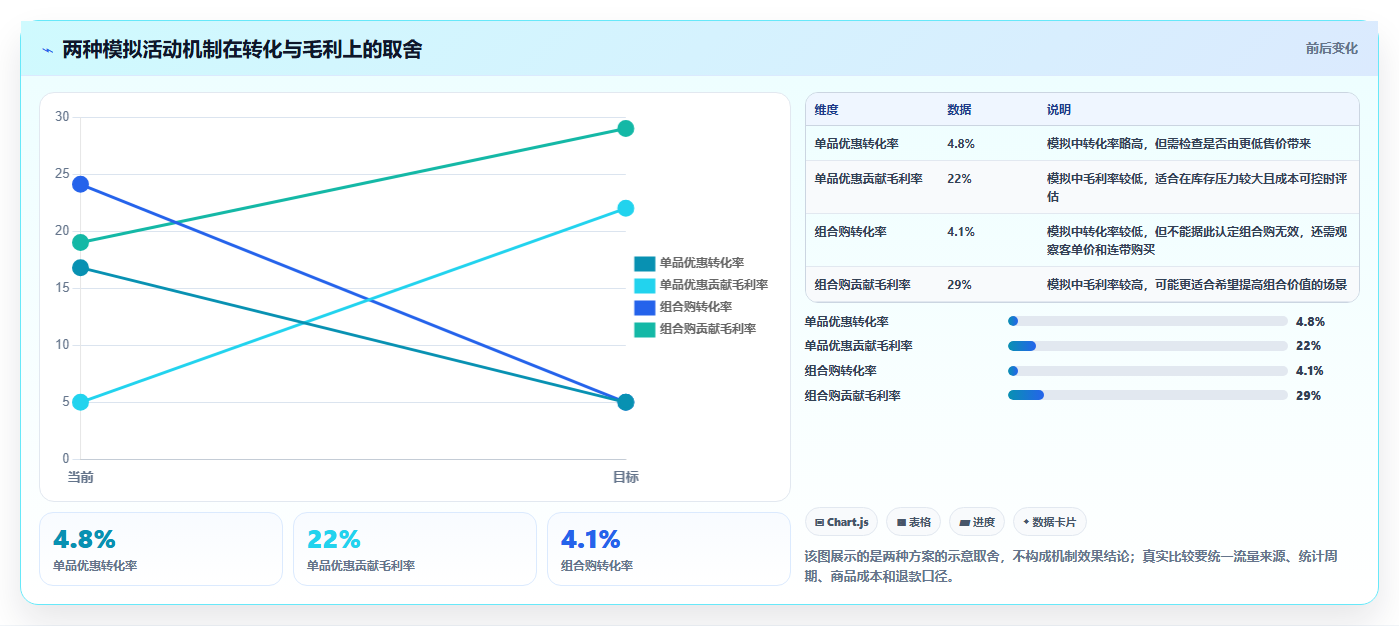Click the 单品优惠转化率 point at 当前
Image resolution: width=1399 pixels, height=626 pixels.
click(80, 267)
